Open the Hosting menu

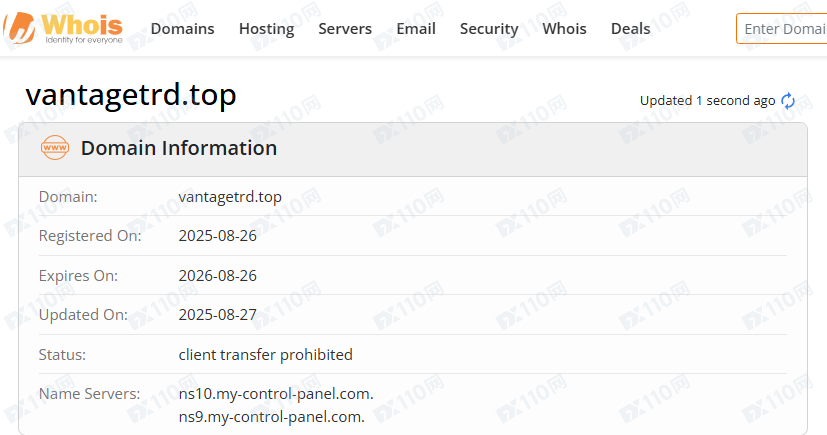266,29
